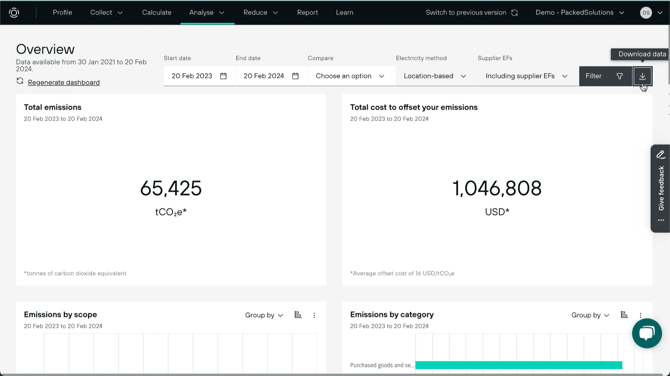Open the Group by dropdown for Emissions by category
The height and width of the screenshot is (376, 670).
[590, 315]
